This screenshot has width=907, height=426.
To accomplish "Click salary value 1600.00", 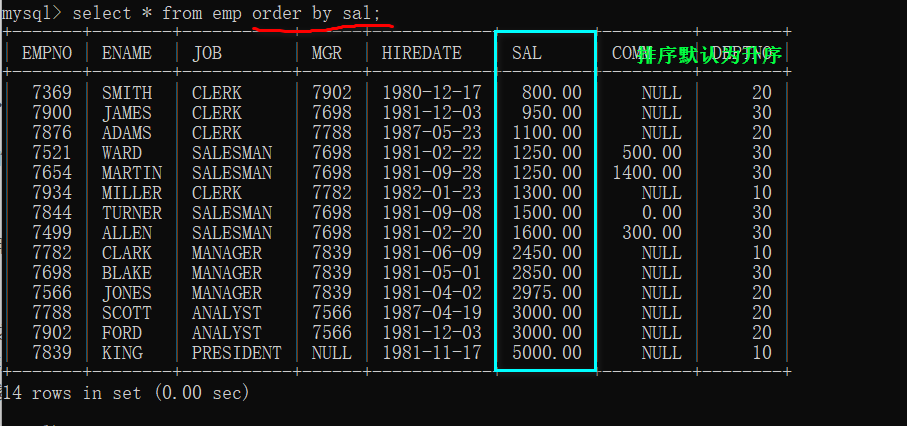I will click(547, 233).
